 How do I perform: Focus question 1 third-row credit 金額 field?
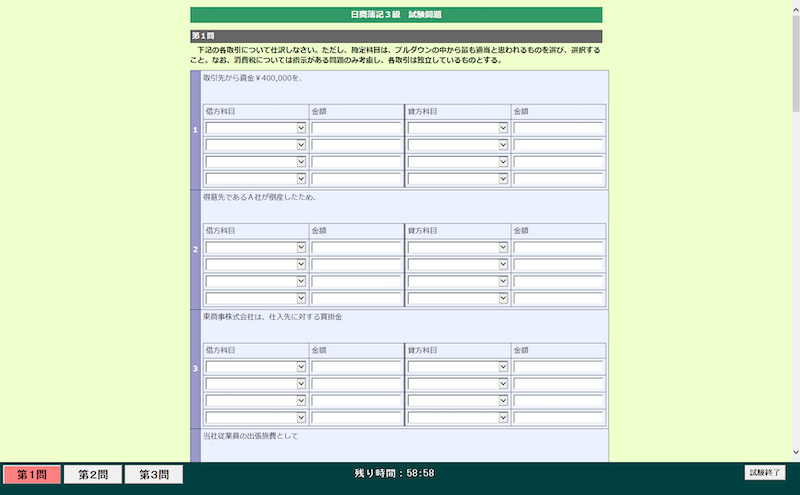559,162
